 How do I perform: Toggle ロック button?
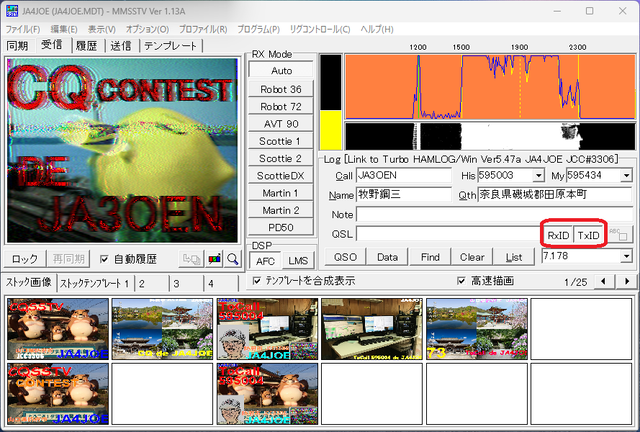coord(25,259)
